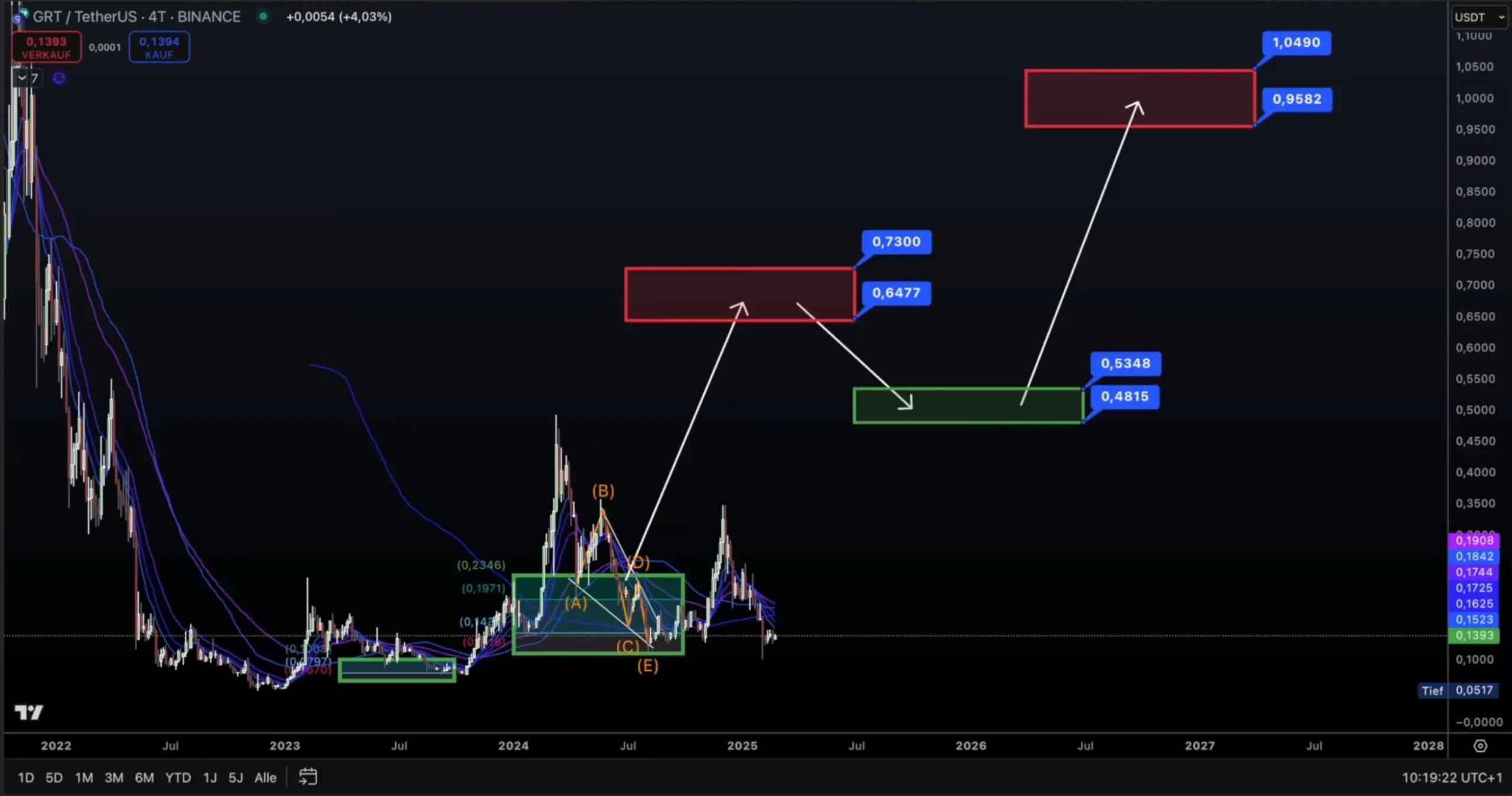This screenshot has height=796, width=1512.
Task: Open the USDT currency dropdown
Action: pyautogui.click(x=1479, y=17)
